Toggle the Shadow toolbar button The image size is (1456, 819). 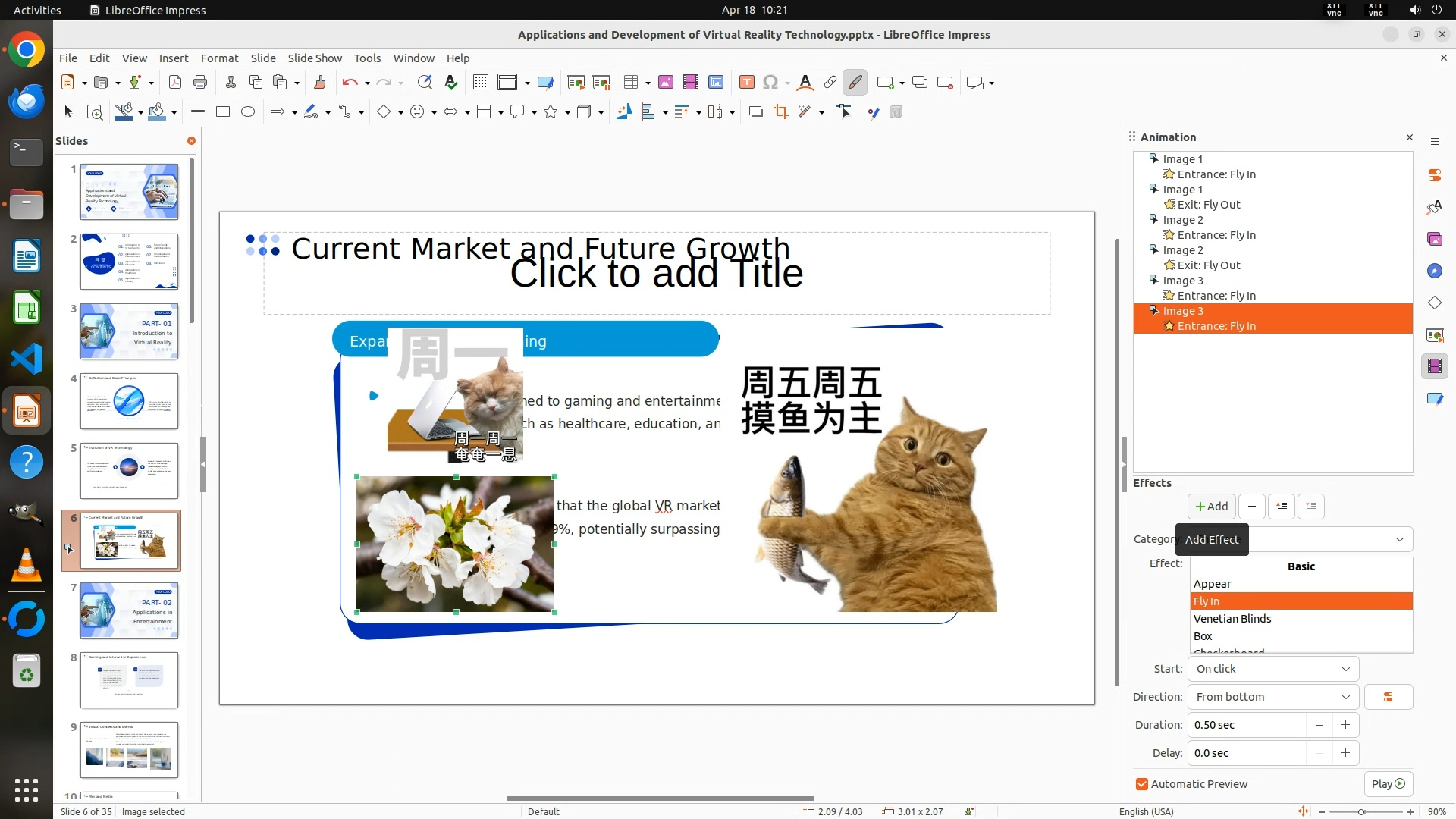(755, 112)
